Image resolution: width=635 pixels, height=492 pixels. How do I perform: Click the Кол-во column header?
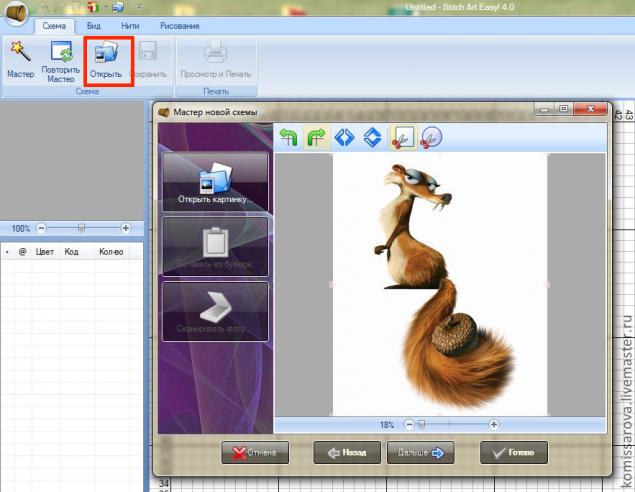(111, 252)
